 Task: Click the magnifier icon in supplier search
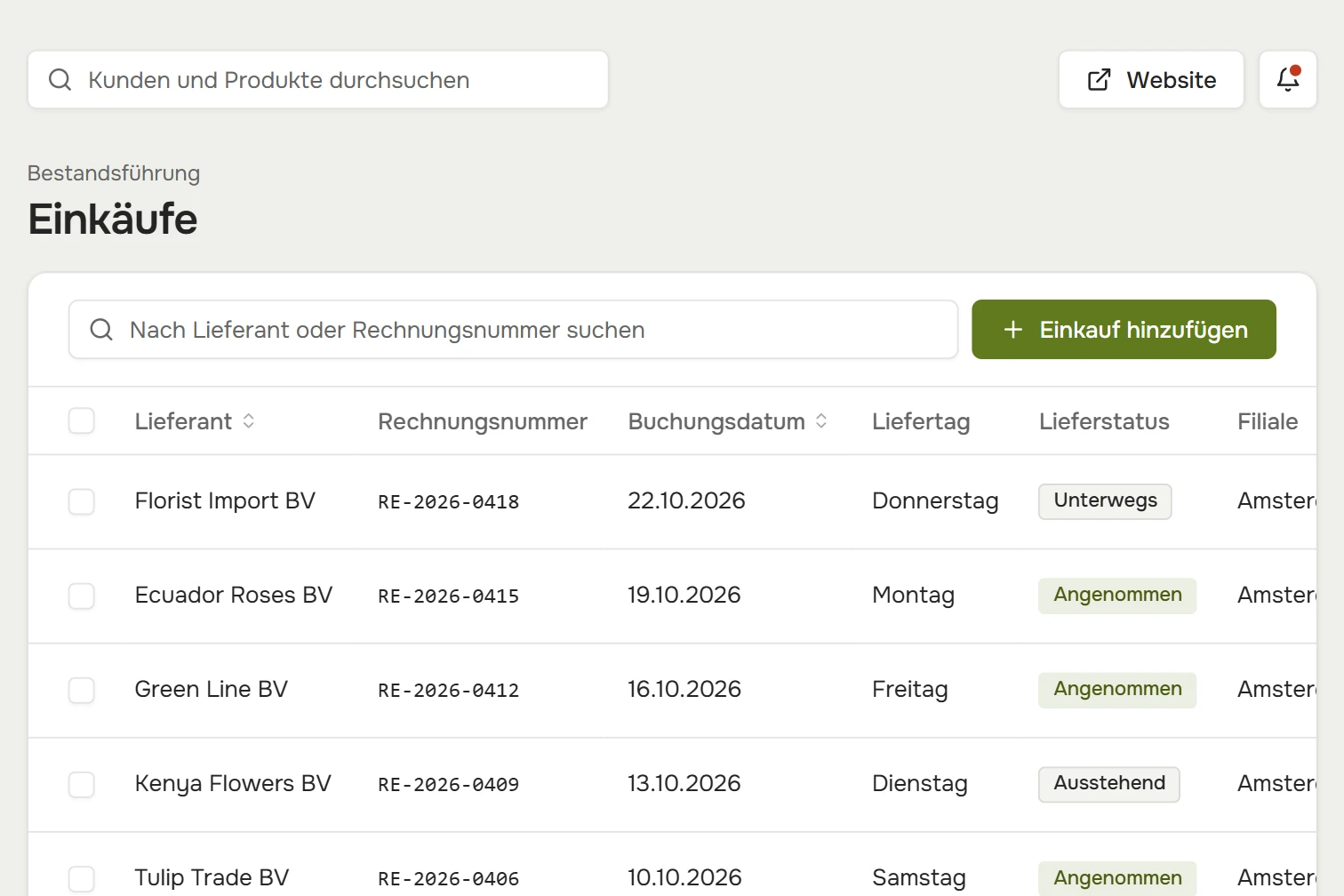101,330
